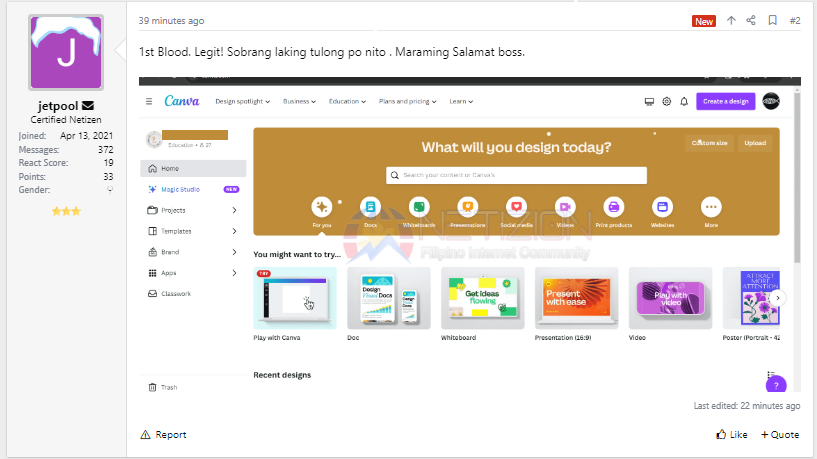Image resolution: width=817 pixels, height=459 pixels.
Task: Open the jetpool username link
Action: pyautogui.click(x=58, y=106)
